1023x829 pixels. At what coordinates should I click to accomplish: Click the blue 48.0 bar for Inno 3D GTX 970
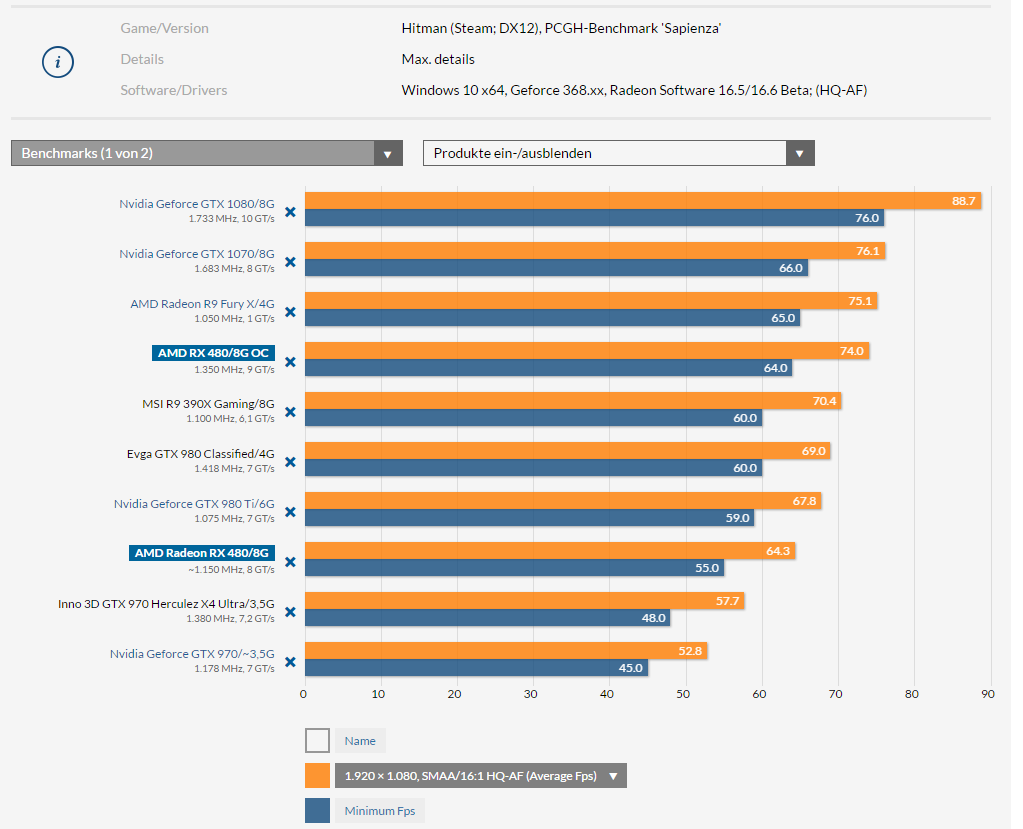click(x=487, y=618)
